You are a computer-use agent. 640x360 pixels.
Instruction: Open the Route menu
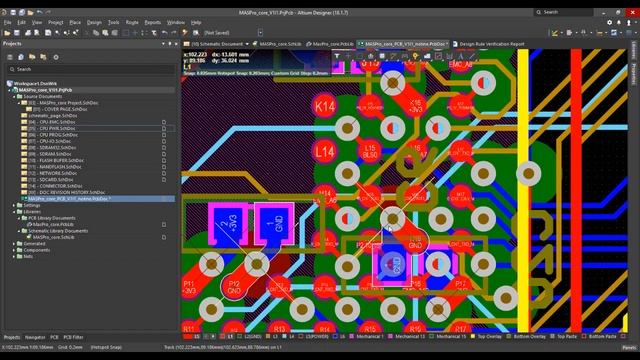pyautogui.click(x=132, y=22)
